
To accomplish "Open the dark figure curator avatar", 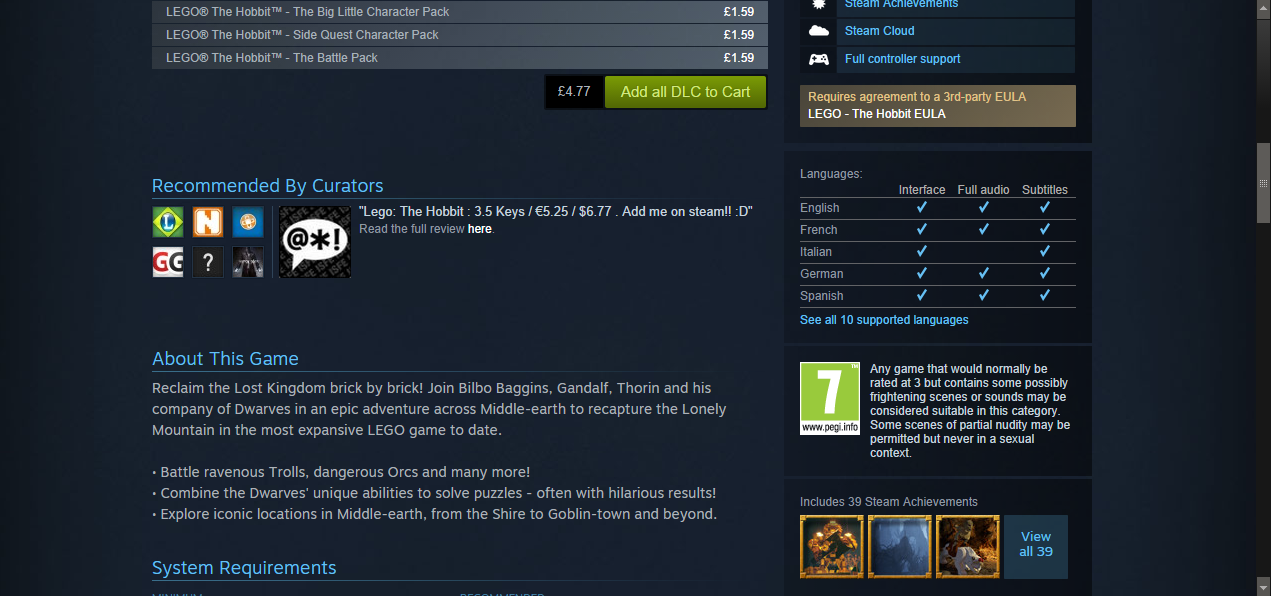I will 248,262.
